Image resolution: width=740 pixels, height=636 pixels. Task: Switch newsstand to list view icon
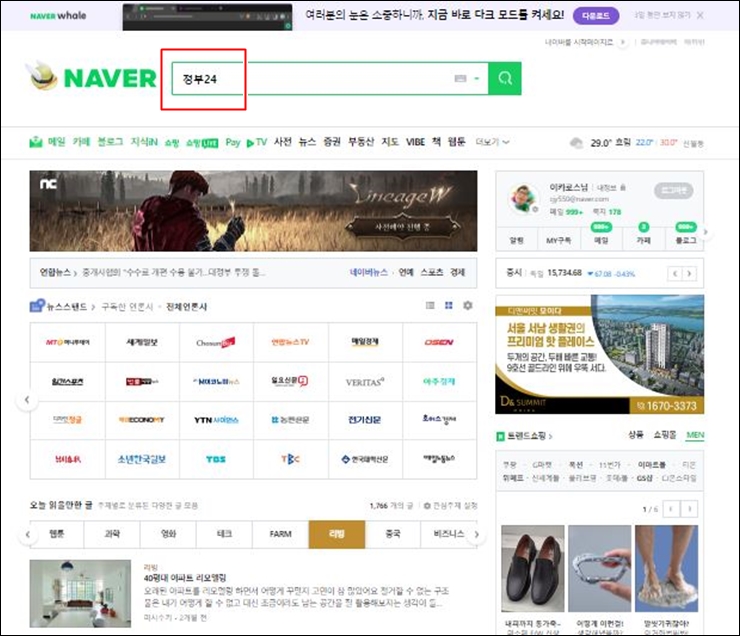point(430,306)
